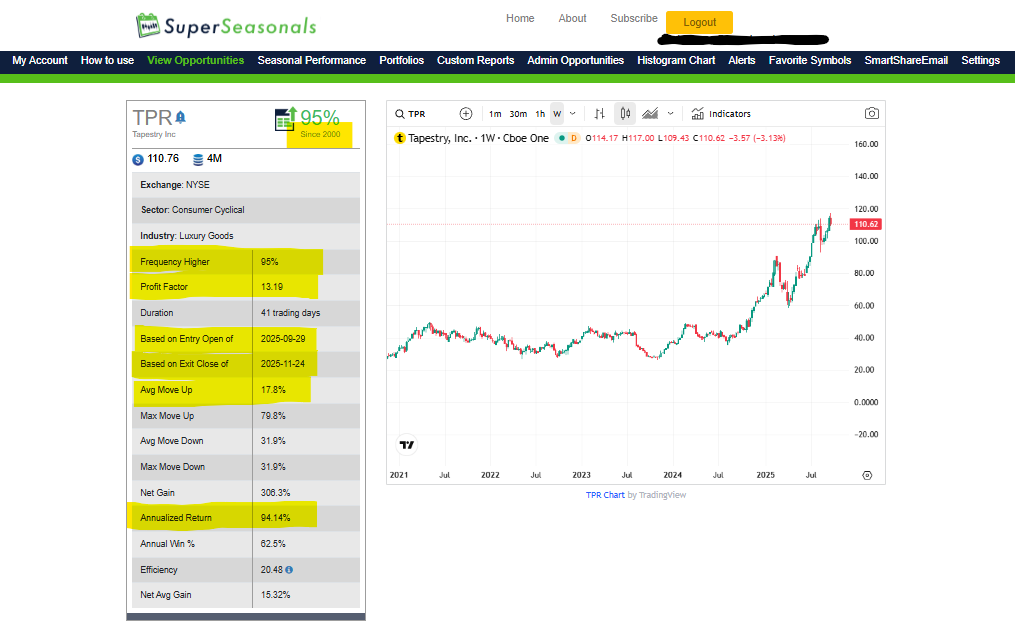Switch chart to 1m interval

pyautogui.click(x=495, y=114)
